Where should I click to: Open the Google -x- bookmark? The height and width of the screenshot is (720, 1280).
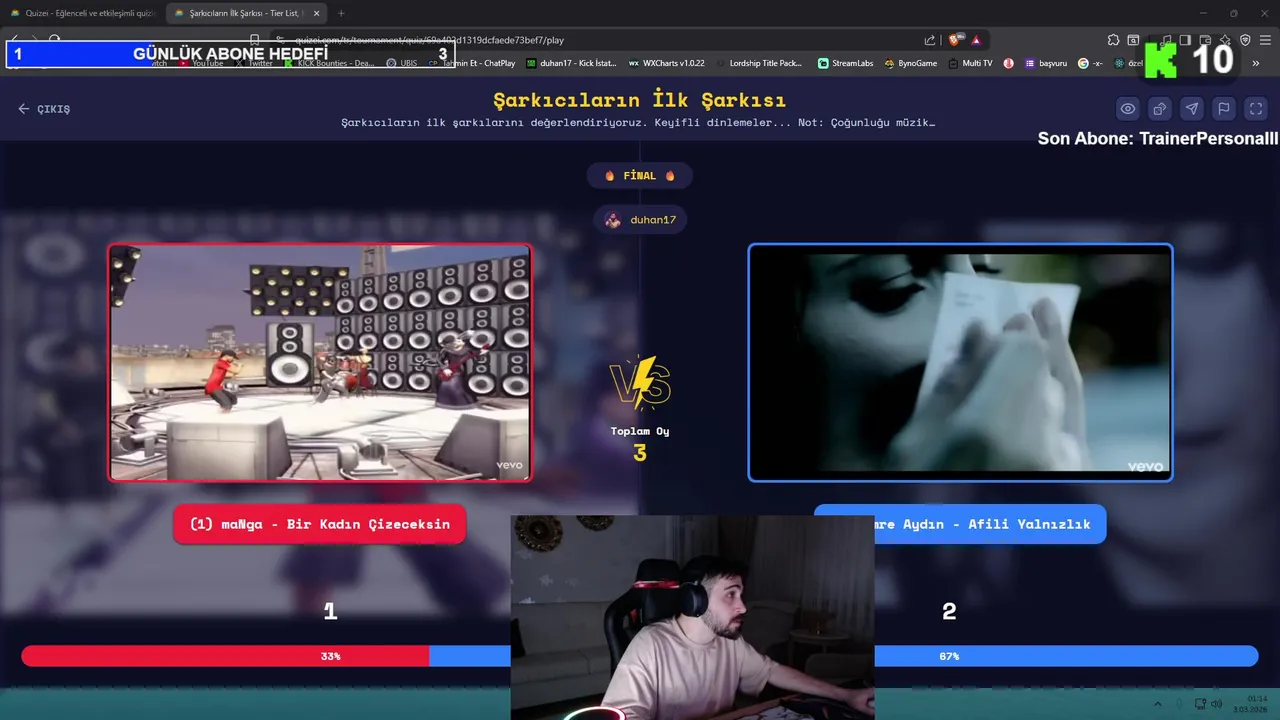tap(1090, 63)
